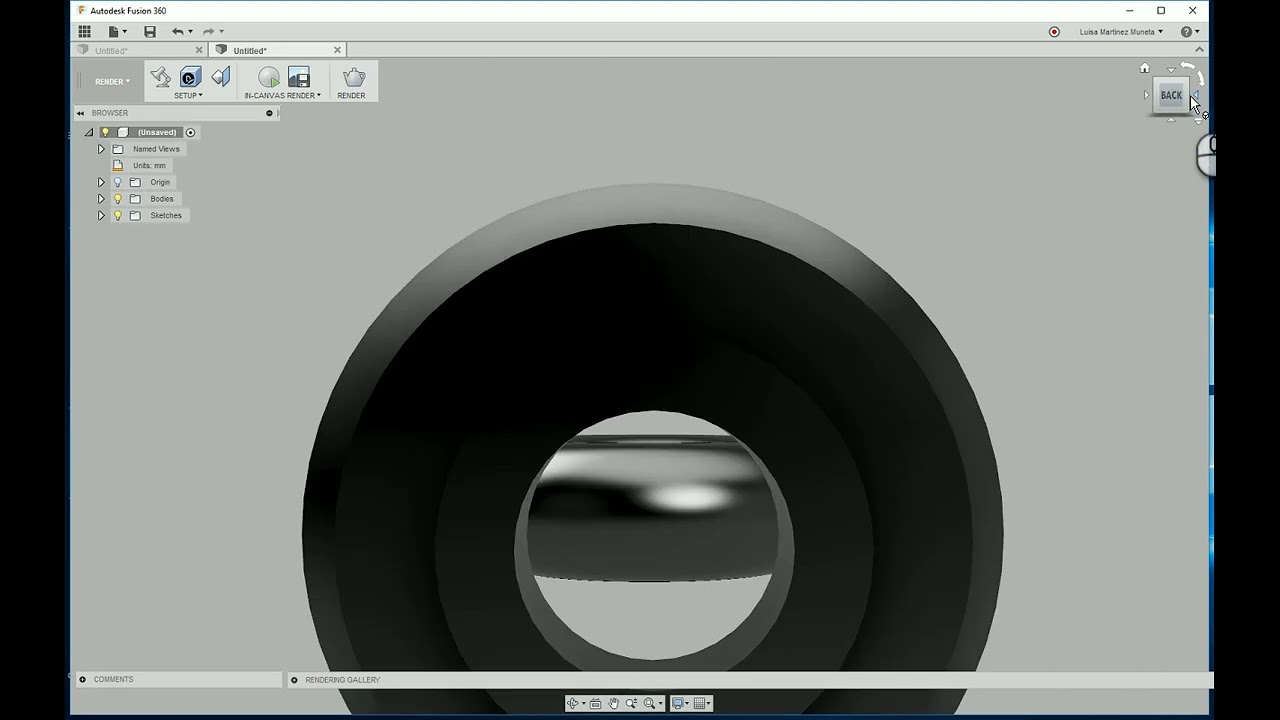Viewport: 1280px width, 720px height.
Task: Click the Appearance lamp icon in Setup
Action: [x=160, y=76]
